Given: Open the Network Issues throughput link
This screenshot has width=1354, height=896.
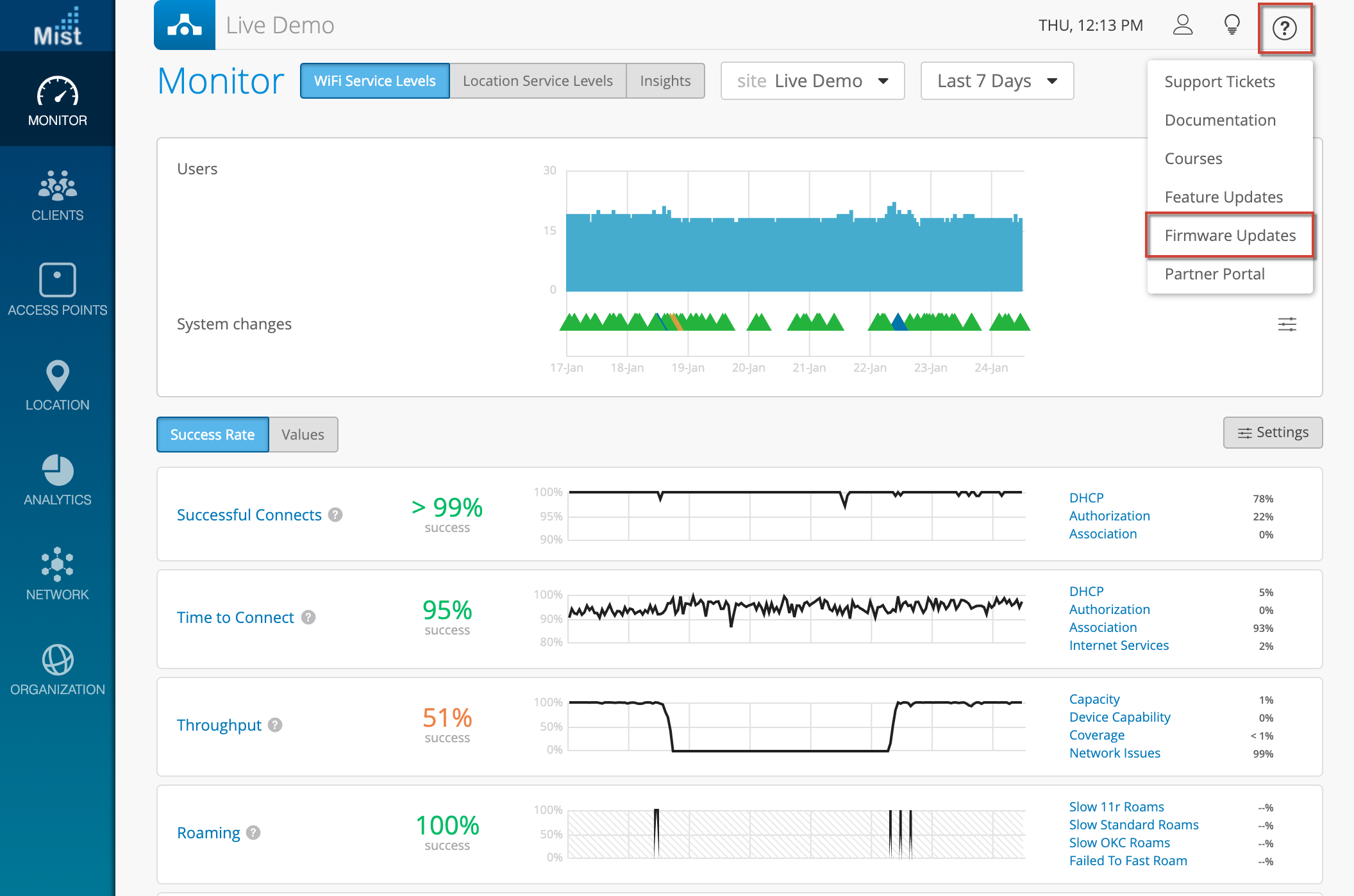Looking at the screenshot, I should pyautogui.click(x=1114, y=753).
